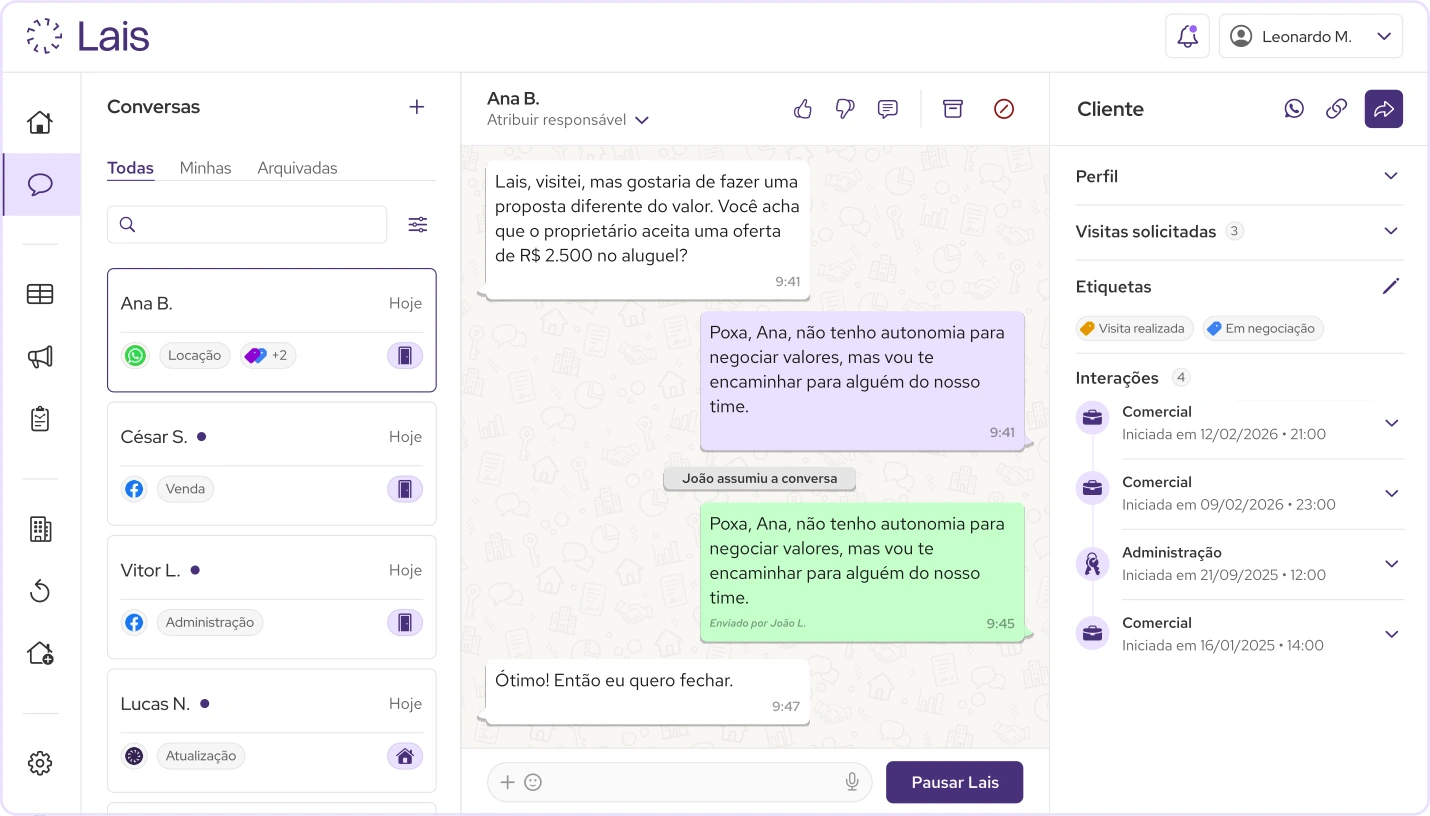Click the purple share arrow button
Screen dimensions: 1430x816
1384,109
